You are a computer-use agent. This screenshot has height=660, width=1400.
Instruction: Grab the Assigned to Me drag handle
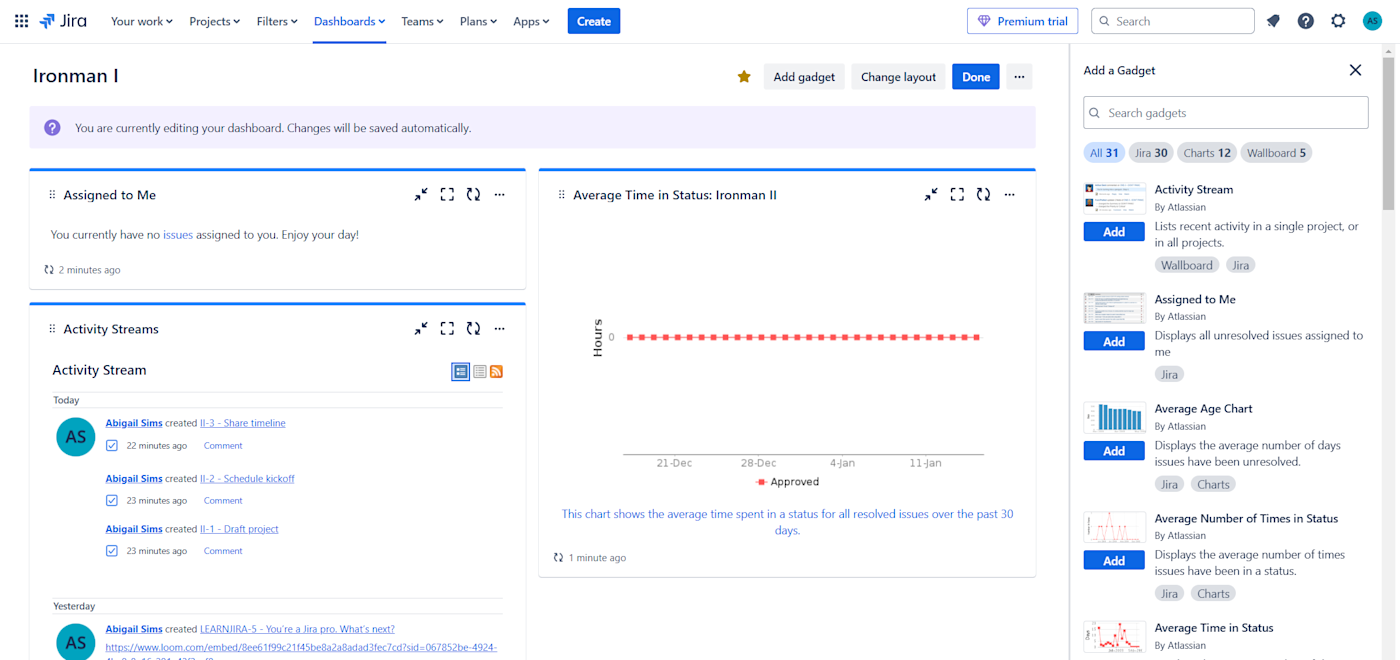point(52,195)
